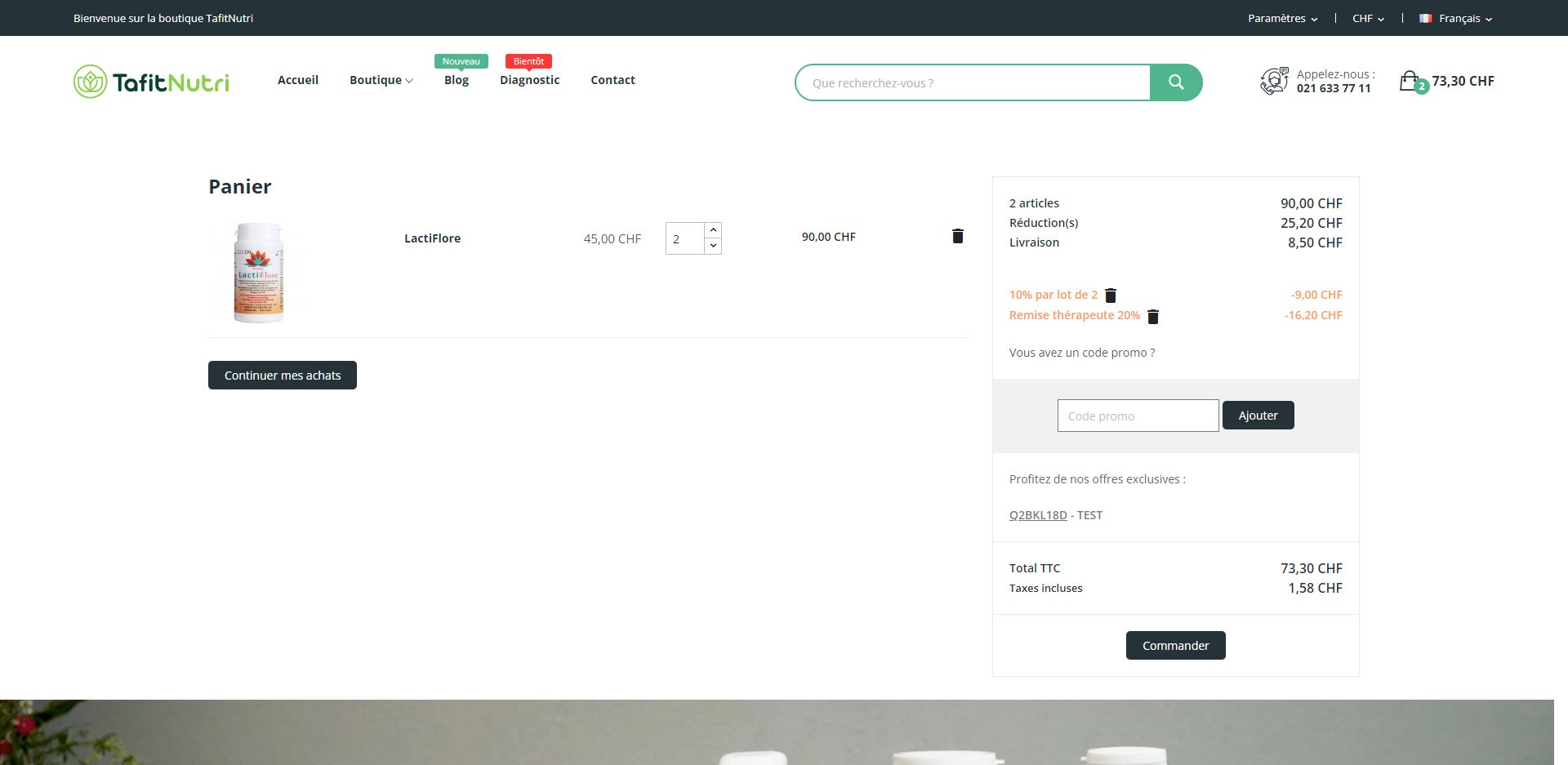Increase LactiFlore quantity with up arrow
Screen dimensions: 1568x765
tap(713, 230)
